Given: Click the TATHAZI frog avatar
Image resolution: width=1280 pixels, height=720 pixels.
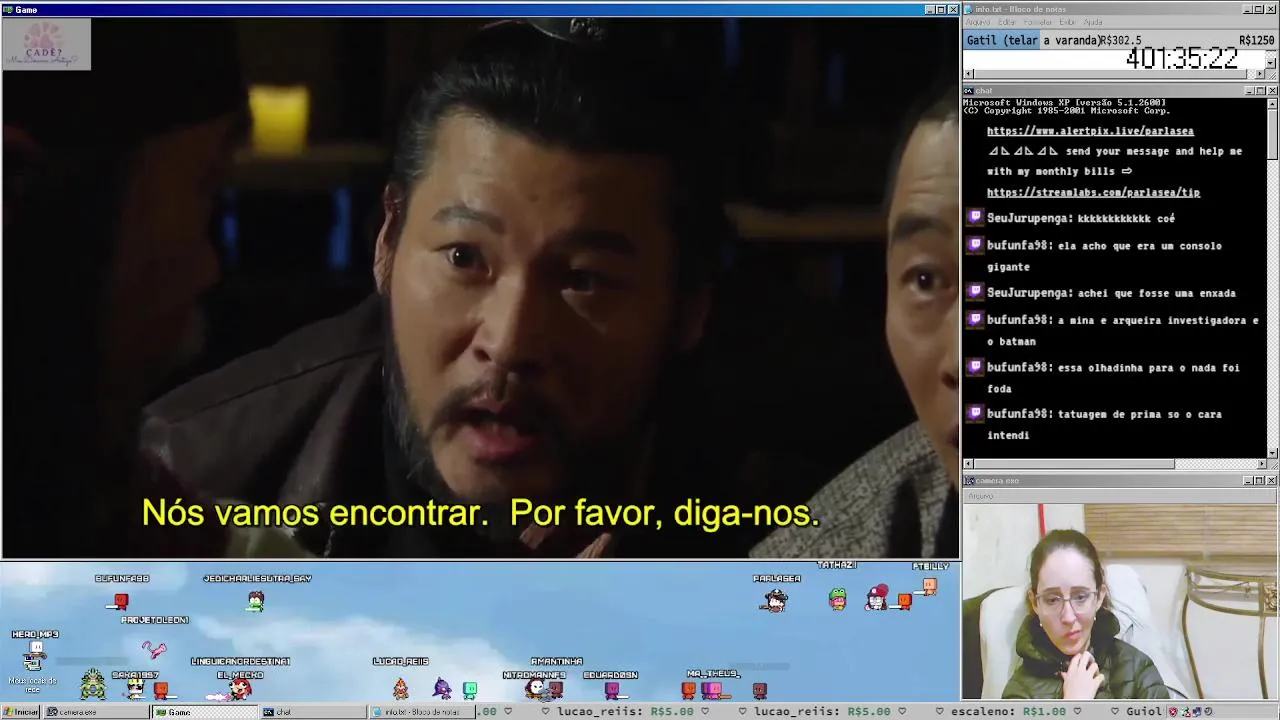Looking at the screenshot, I should point(838,599).
